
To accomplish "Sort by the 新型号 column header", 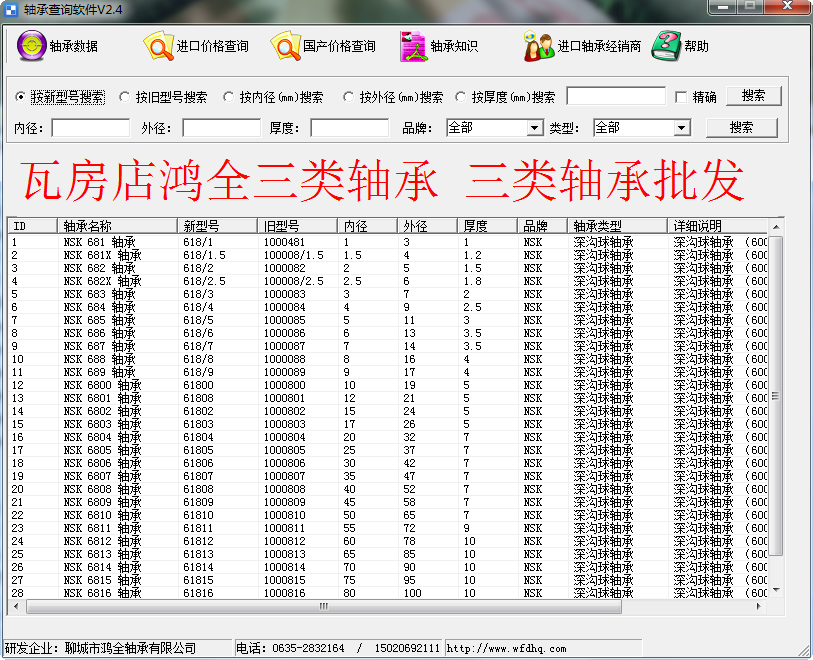I will tap(218, 226).
